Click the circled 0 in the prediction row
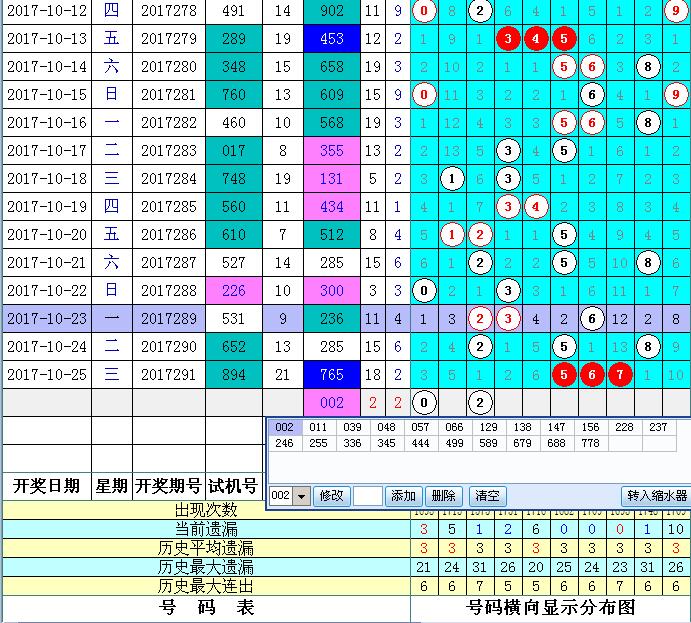Image resolution: width=691 pixels, height=623 pixels. [425, 402]
